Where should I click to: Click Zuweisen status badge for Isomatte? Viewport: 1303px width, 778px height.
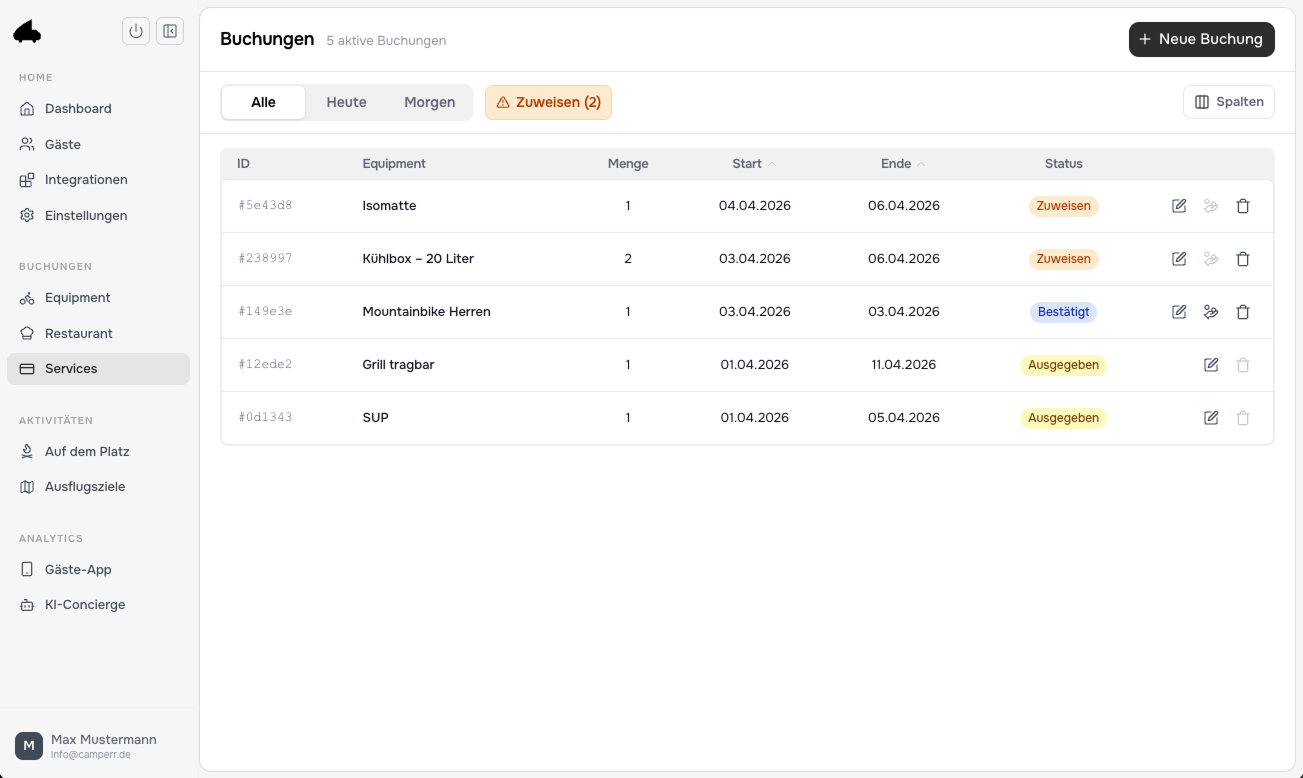coord(1064,206)
